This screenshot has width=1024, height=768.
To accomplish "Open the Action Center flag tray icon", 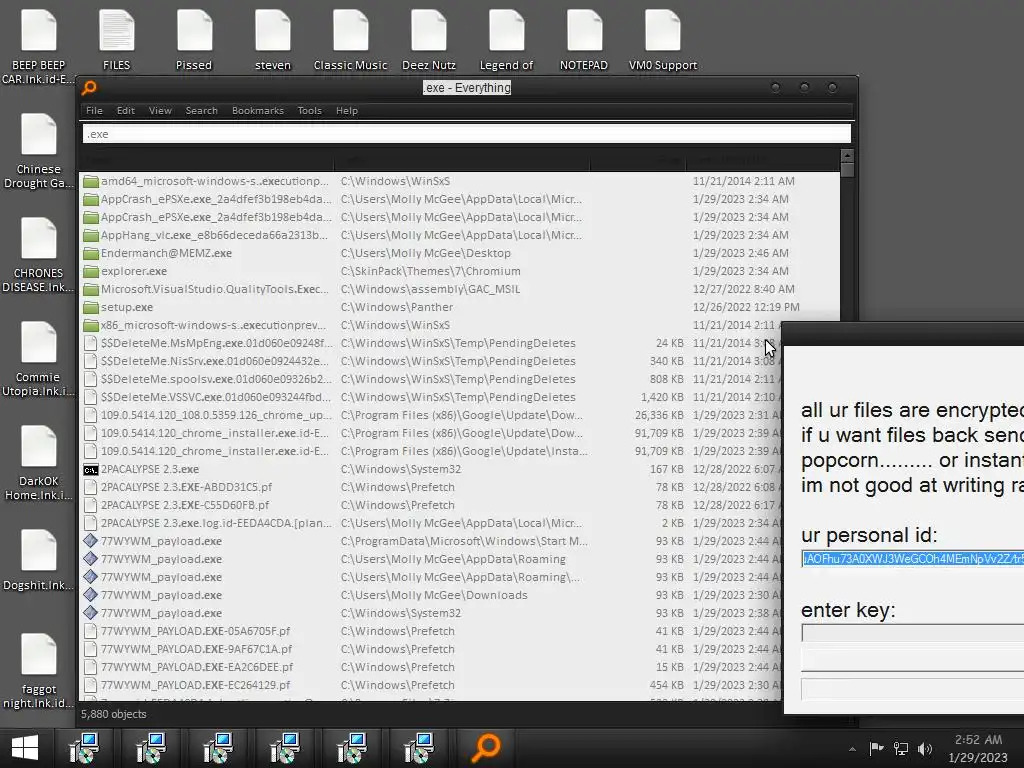I will (876, 748).
